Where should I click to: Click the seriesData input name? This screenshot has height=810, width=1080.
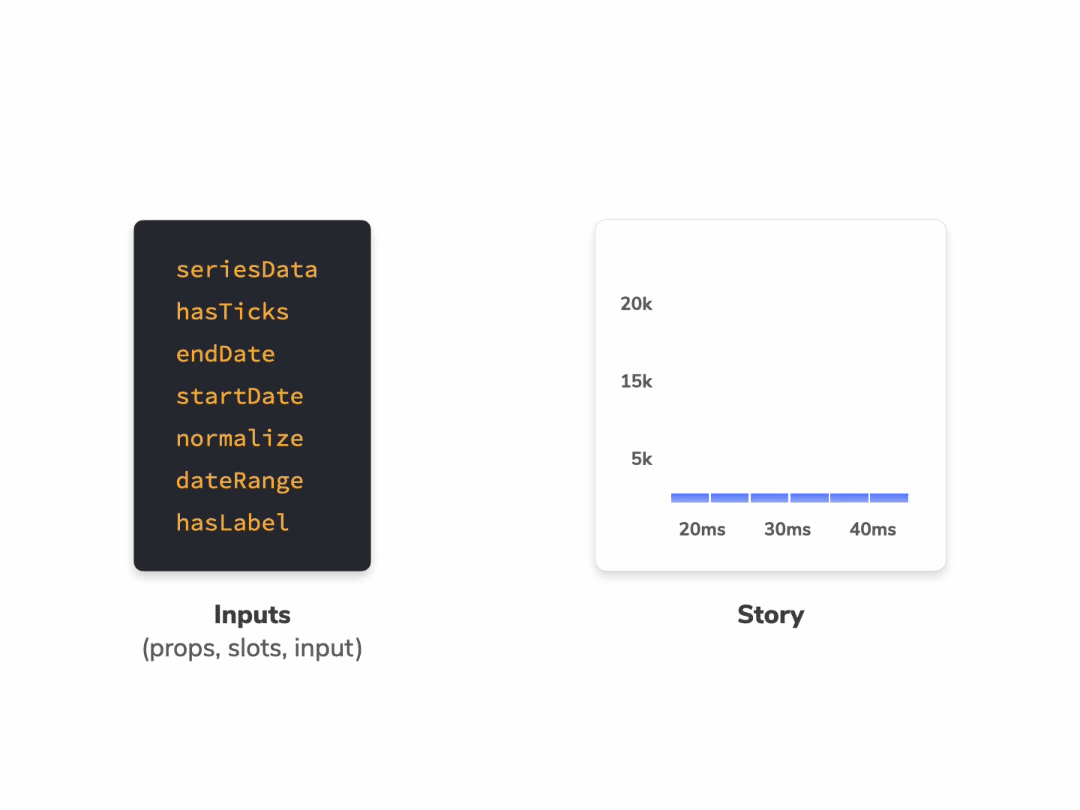pyautogui.click(x=246, y=270)
